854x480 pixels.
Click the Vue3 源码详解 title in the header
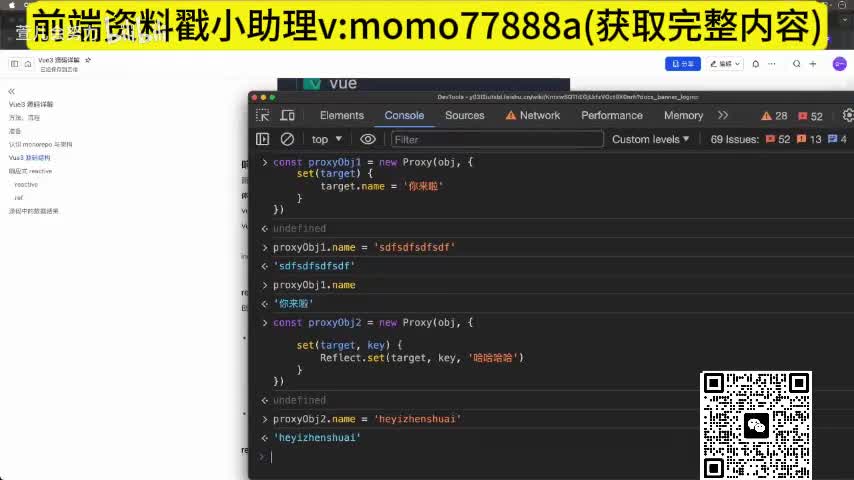(59, 60)
